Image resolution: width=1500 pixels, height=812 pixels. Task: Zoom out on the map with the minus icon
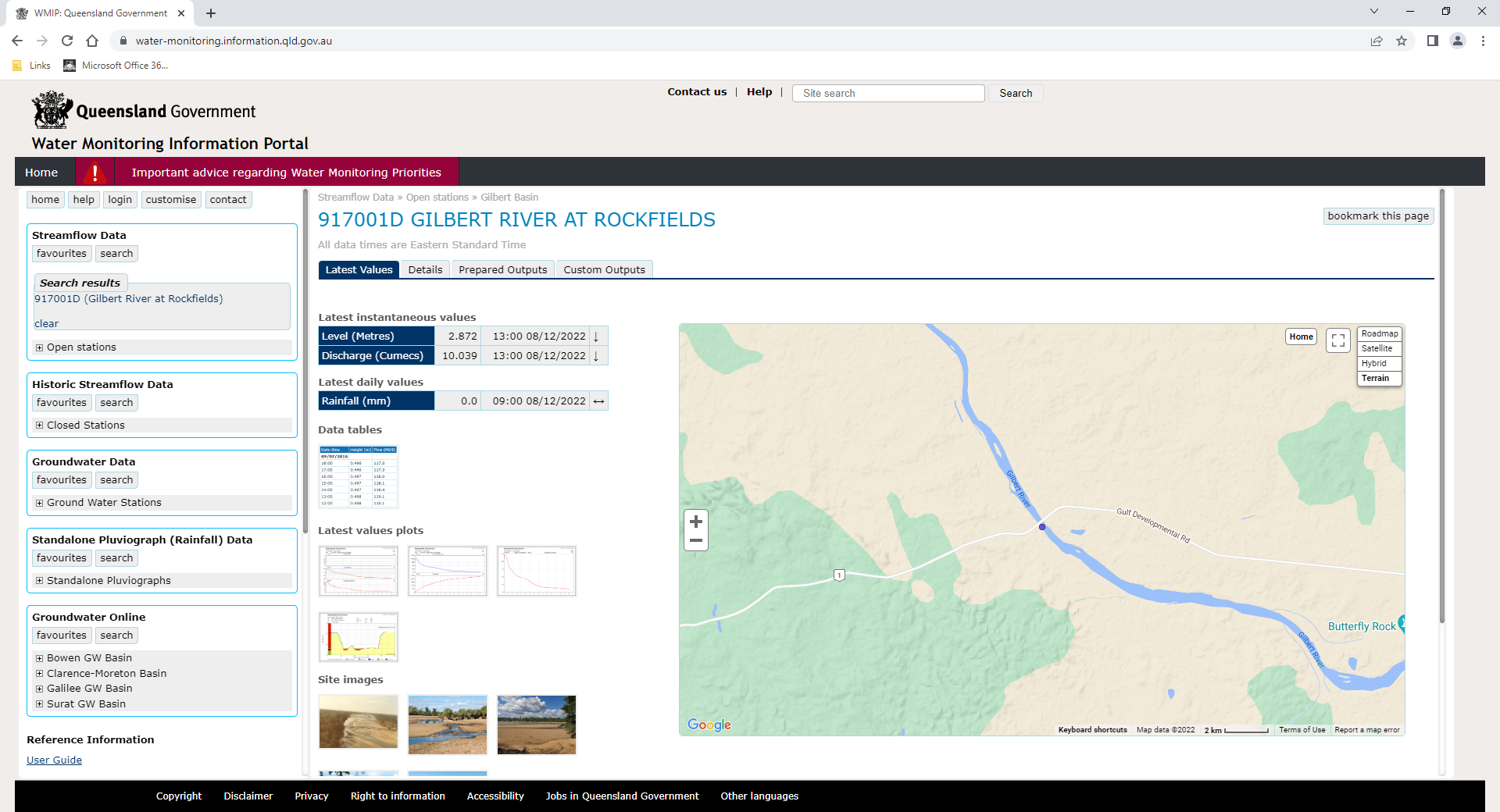tap(695, 540)
